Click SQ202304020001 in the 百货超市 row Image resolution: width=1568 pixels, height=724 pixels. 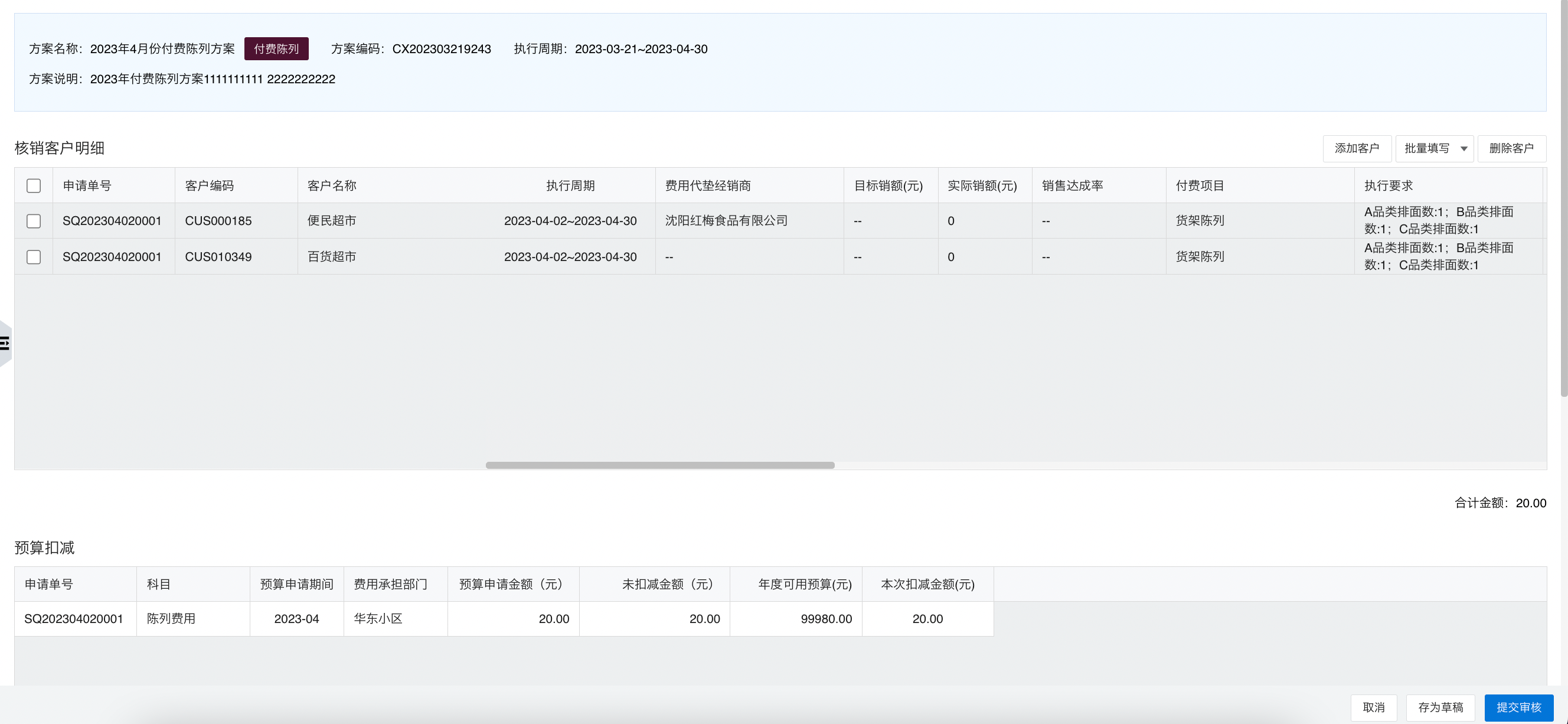[112, 257]
